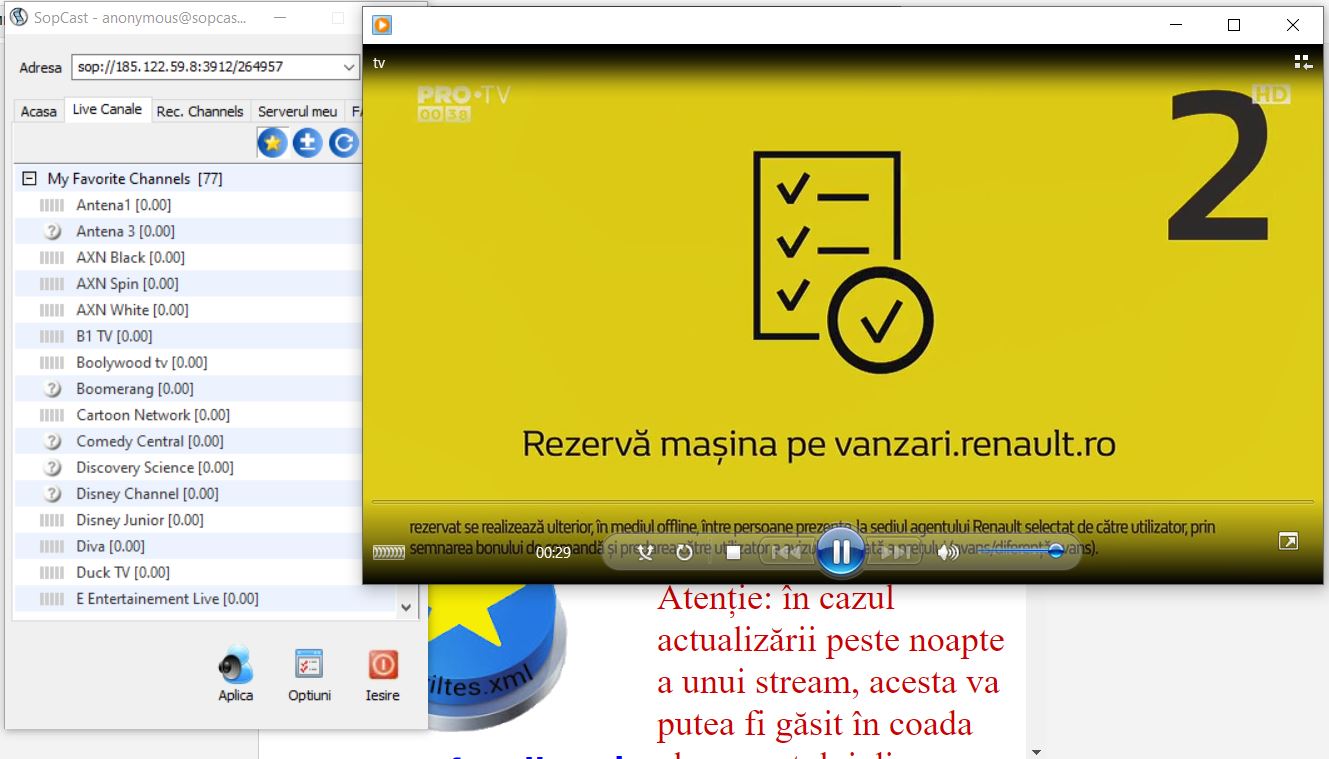Click the blue star button image in webpage

tap(497, 658)
